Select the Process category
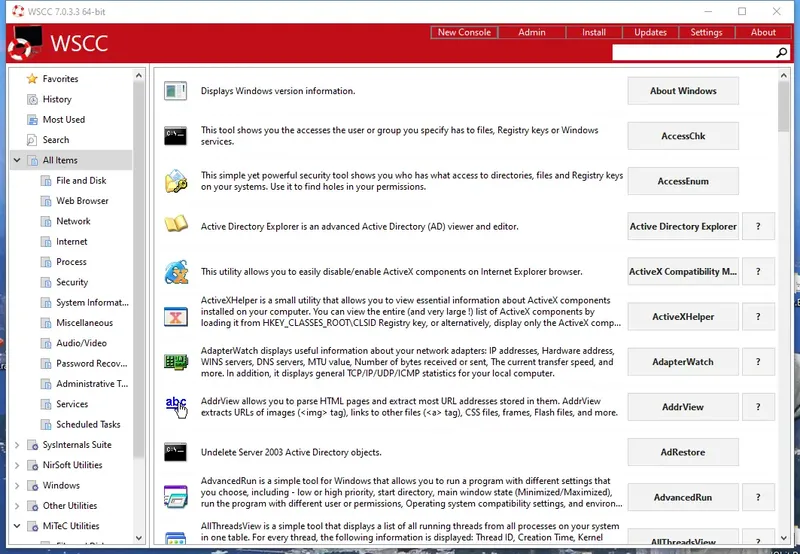 pyautogui.click(x=71, y=262)
